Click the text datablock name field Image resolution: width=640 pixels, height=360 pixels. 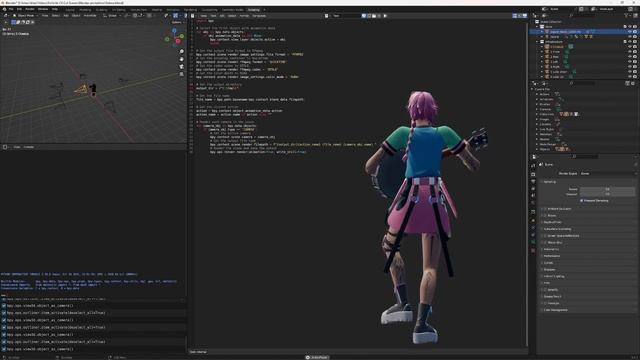point(345,16)
